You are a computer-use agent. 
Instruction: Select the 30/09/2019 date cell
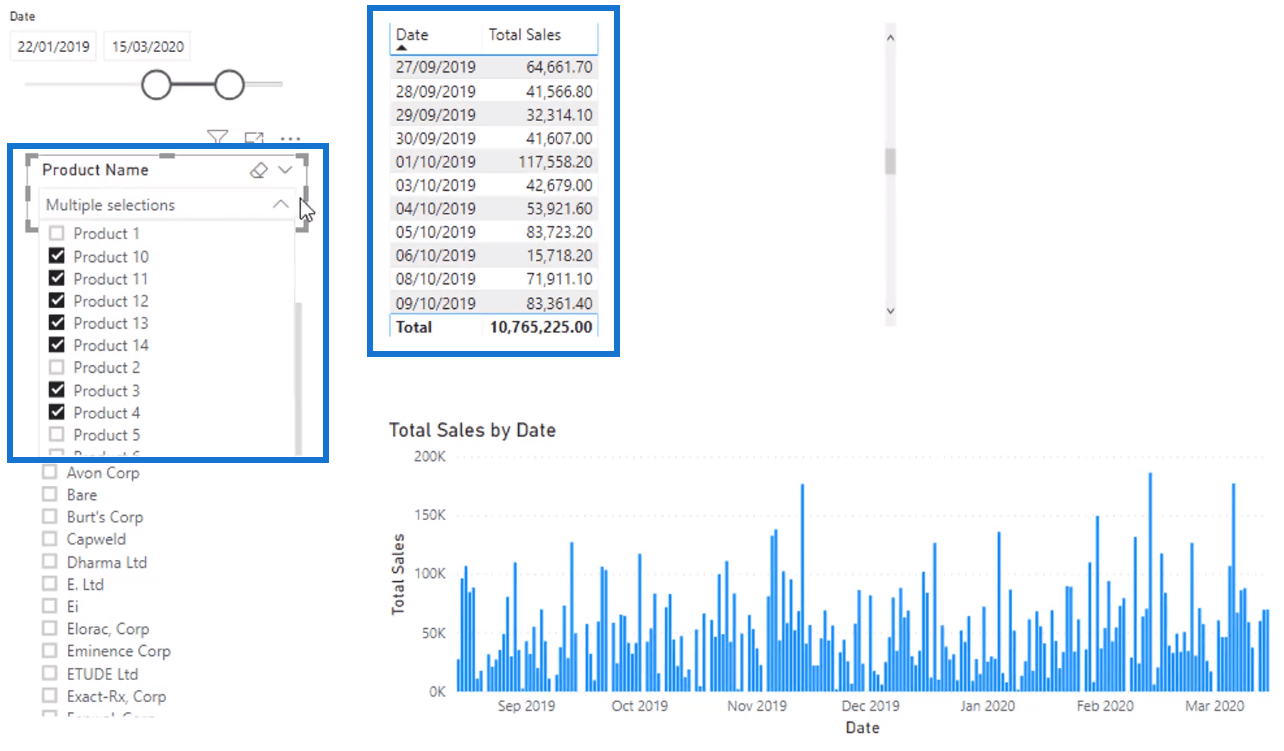click(x=435, y=138)
